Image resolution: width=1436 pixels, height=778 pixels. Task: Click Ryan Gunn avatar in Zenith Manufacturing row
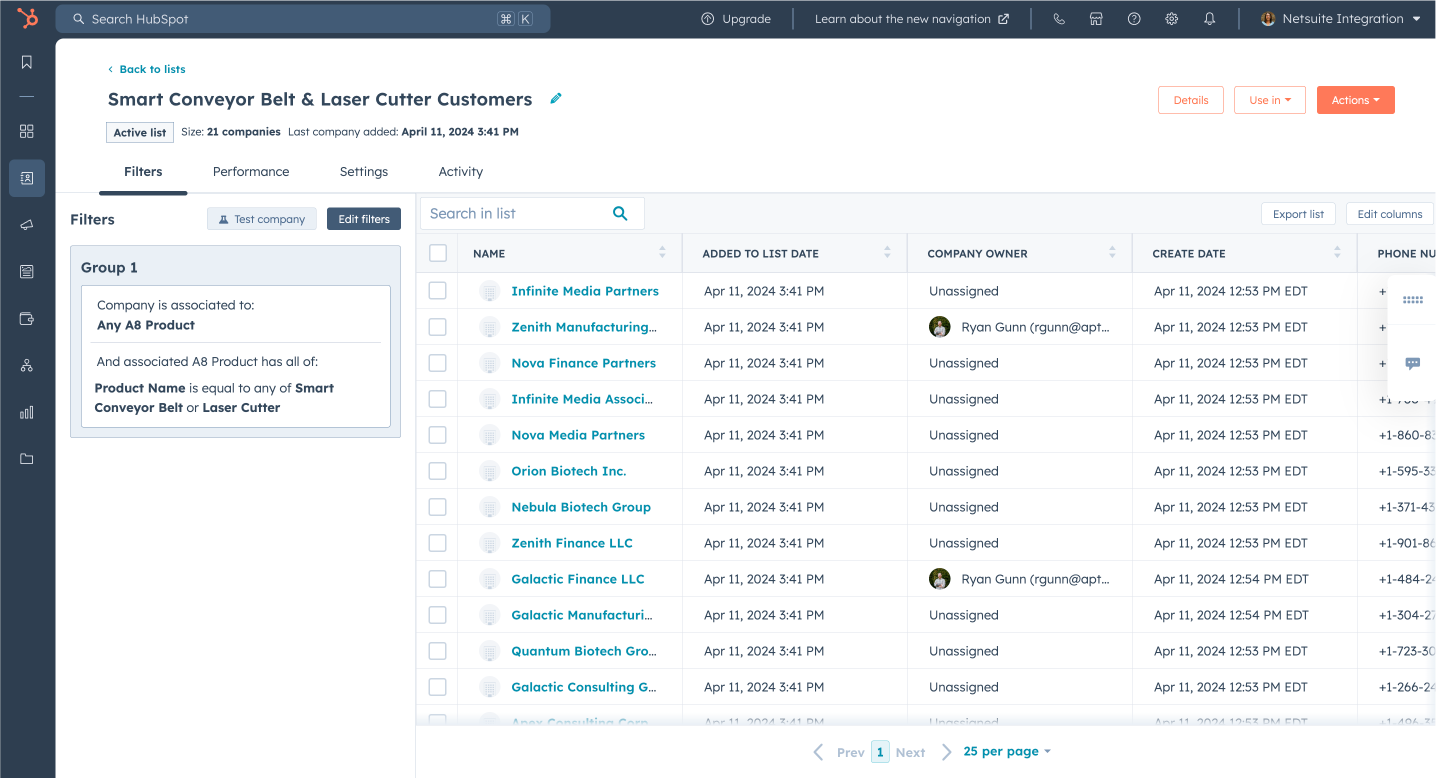(x=940, y=327)
